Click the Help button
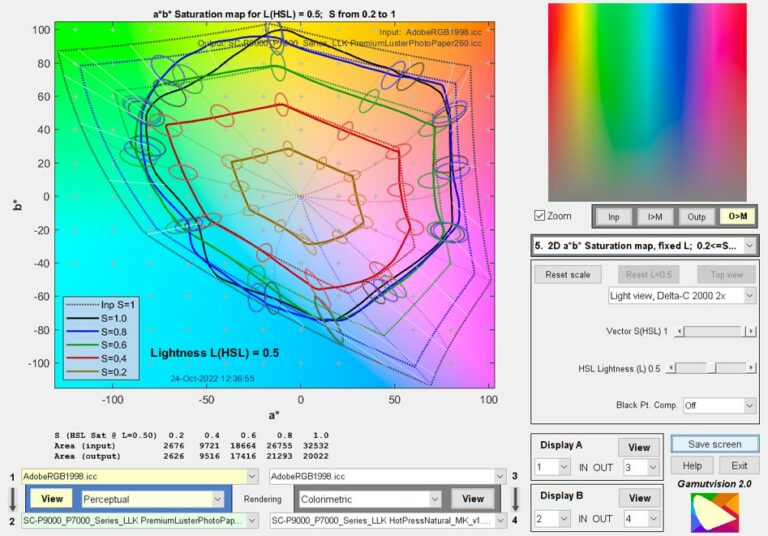This screenshot has height=536, width=768. coord(691,466)
